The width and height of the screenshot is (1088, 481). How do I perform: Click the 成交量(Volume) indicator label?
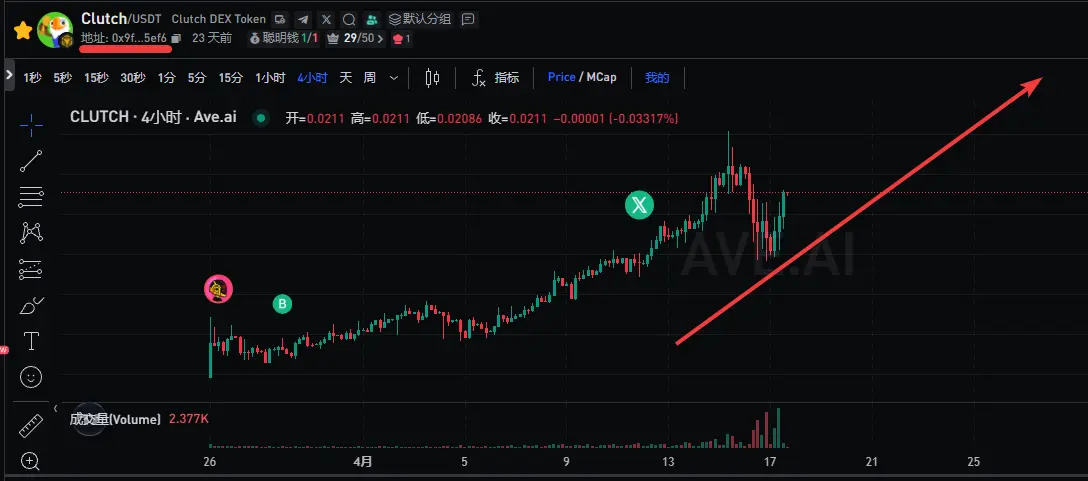coord(115,419)
